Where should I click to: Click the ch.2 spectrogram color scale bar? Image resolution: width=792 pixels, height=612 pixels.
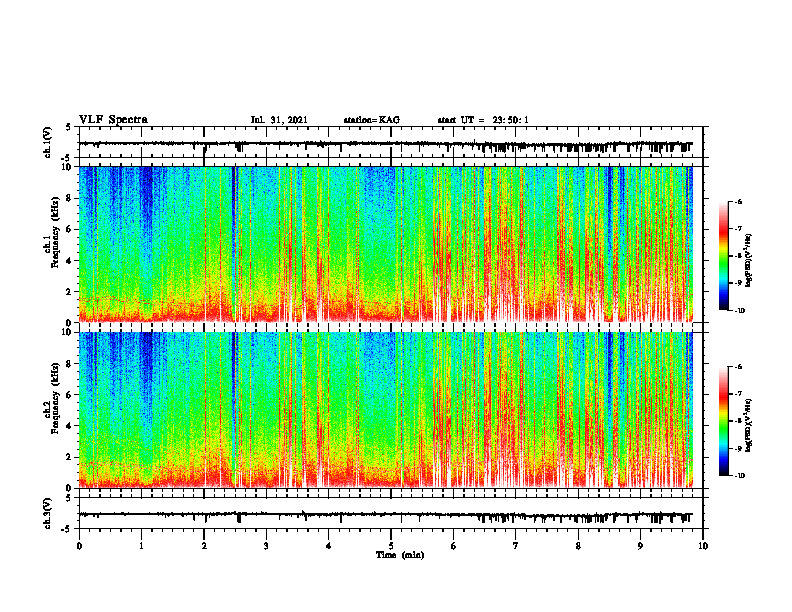(724, 421)
